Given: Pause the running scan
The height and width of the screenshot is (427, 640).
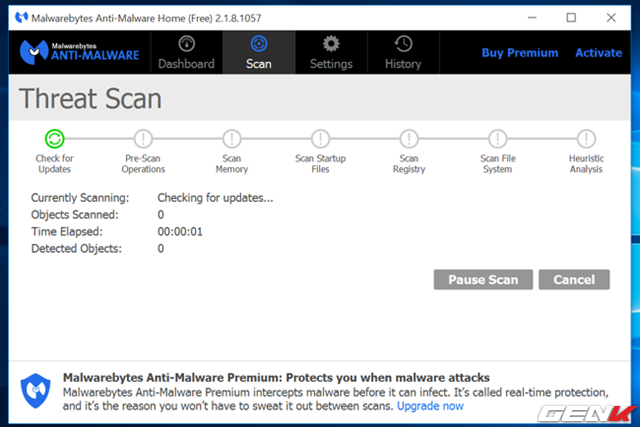Looking at the screenshot, I should pos(483,280).
